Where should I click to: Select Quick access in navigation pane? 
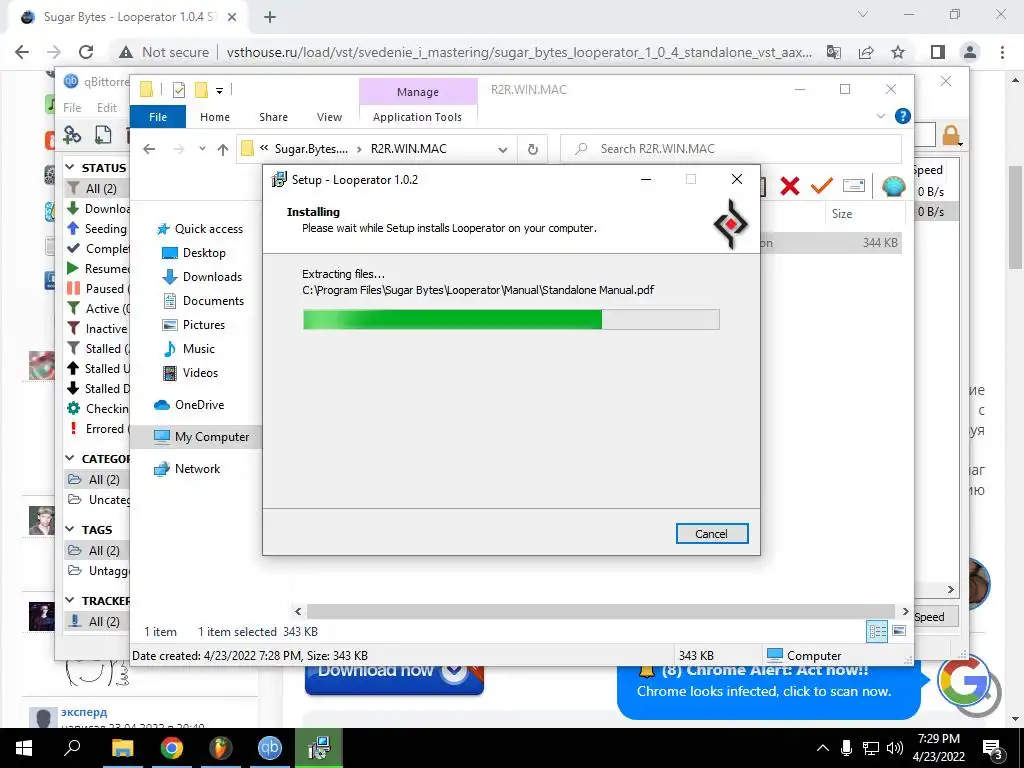click(x=200, y=229)
